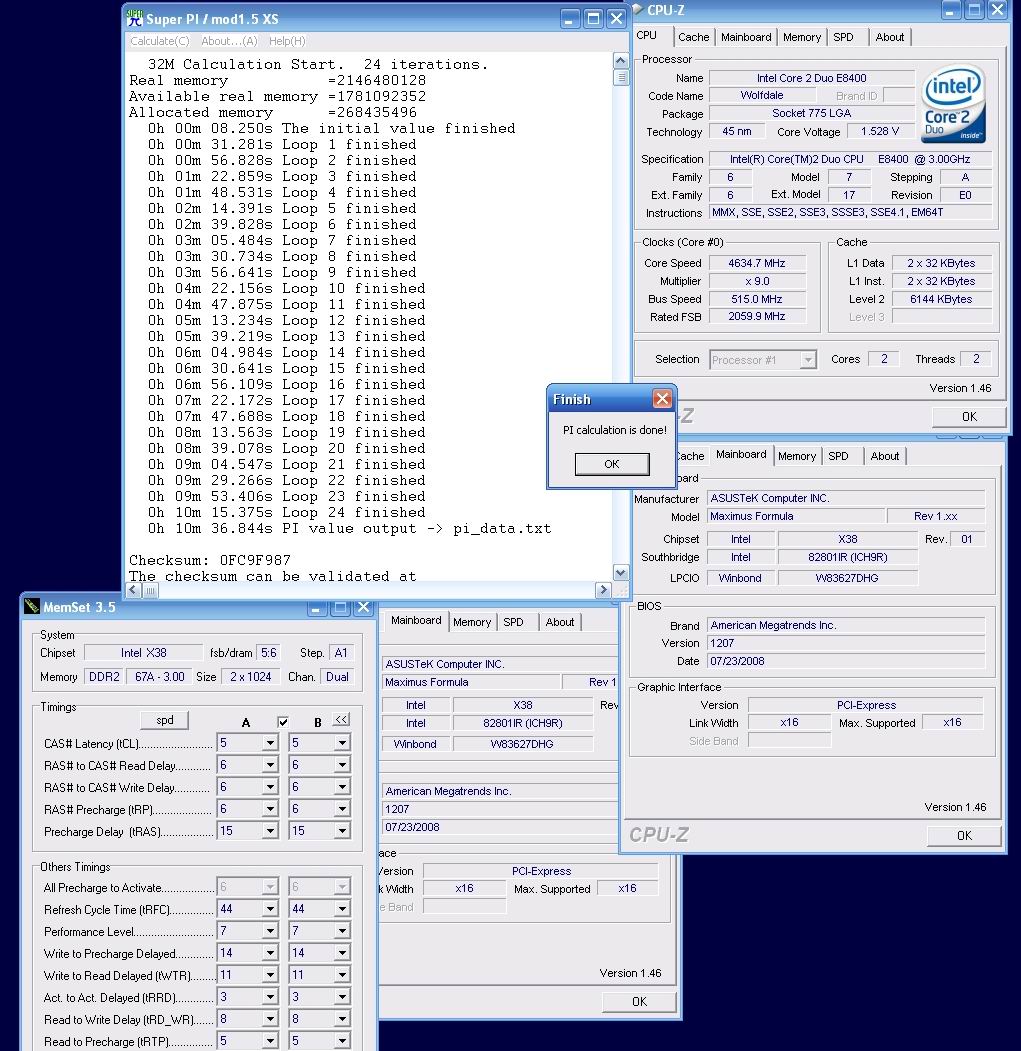1021x1051 pixels.
Task: Click the Checksum: 0FC9F987 line
Action: coord(210,560)
